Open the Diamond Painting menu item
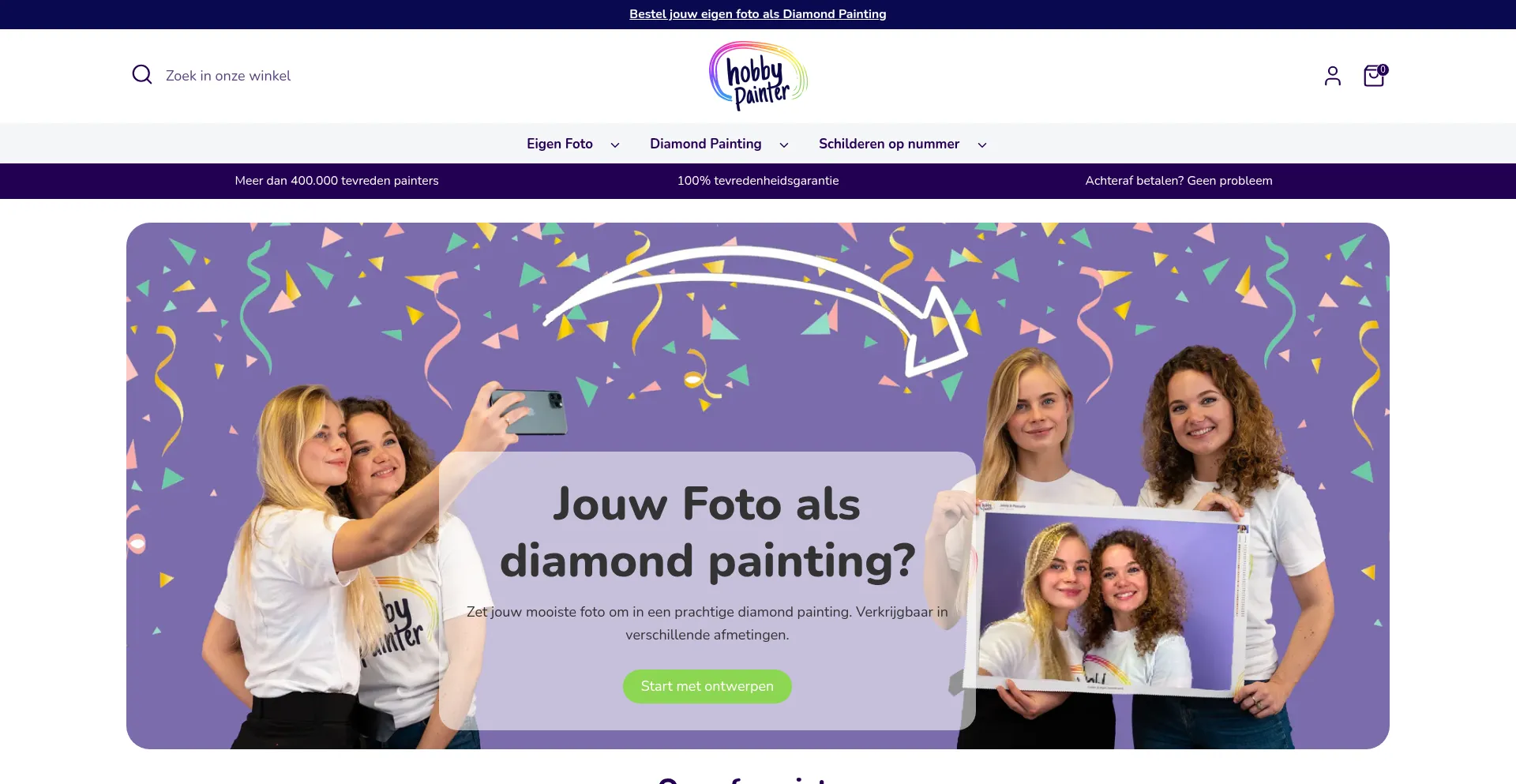The image size is (1516, 784). (706, 144)
